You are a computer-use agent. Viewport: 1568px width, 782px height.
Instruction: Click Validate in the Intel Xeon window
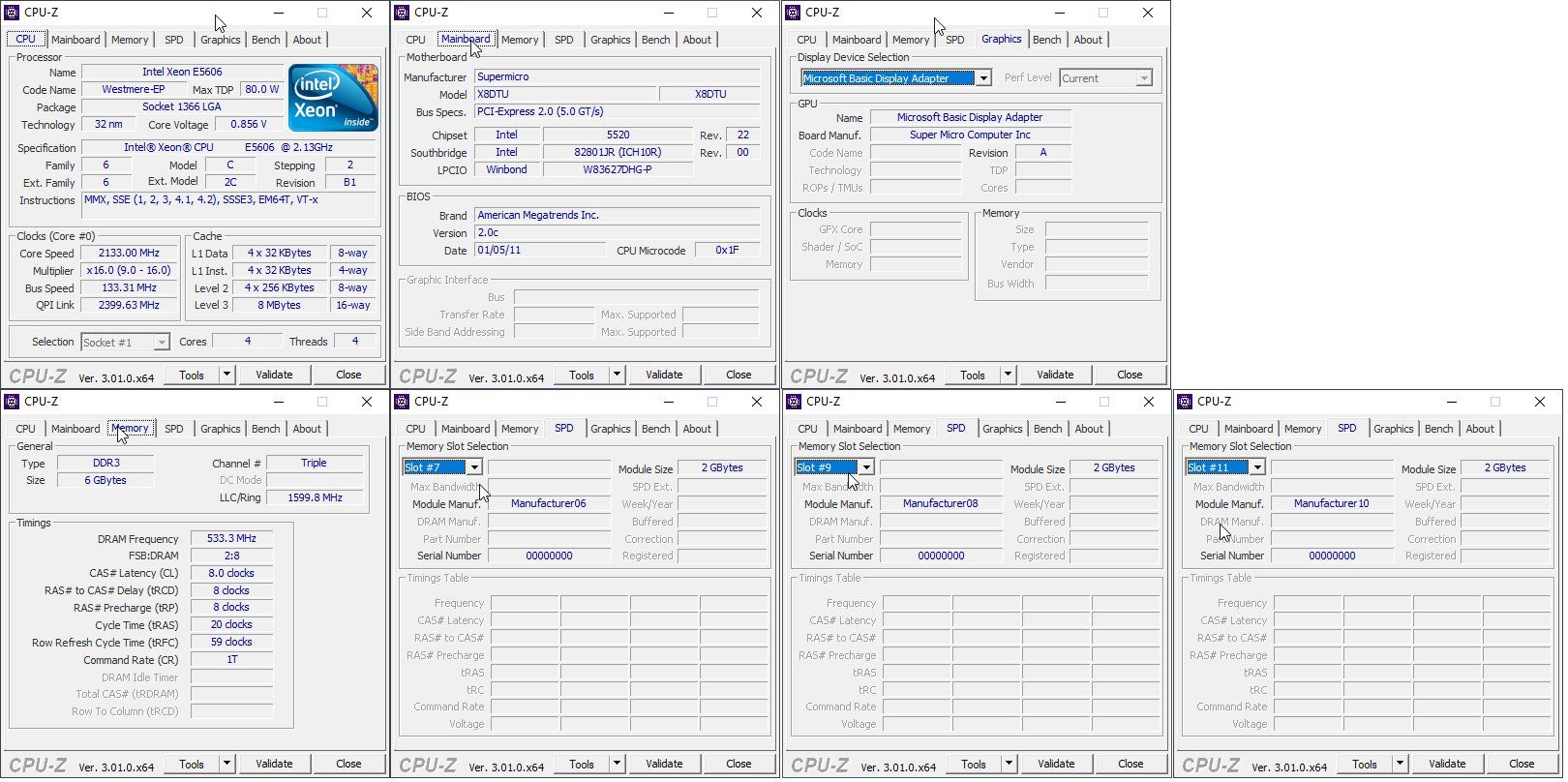pos(274,375)
